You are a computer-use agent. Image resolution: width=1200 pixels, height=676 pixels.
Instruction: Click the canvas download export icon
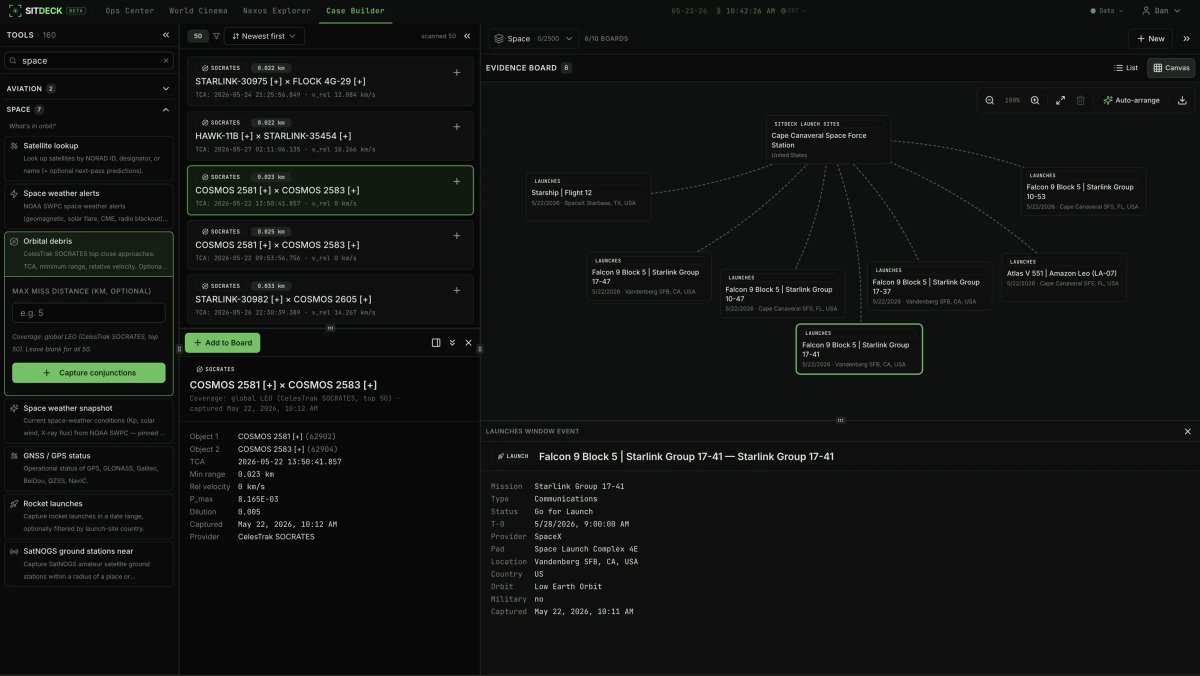coord(1182,100)
